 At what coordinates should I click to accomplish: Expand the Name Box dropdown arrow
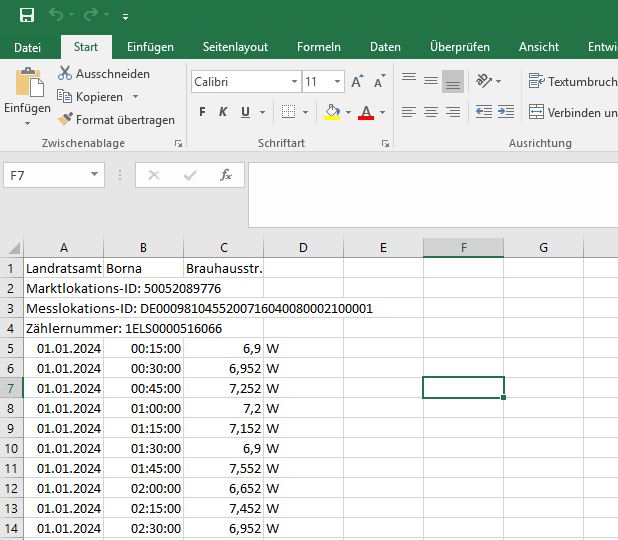pos(95,175)
